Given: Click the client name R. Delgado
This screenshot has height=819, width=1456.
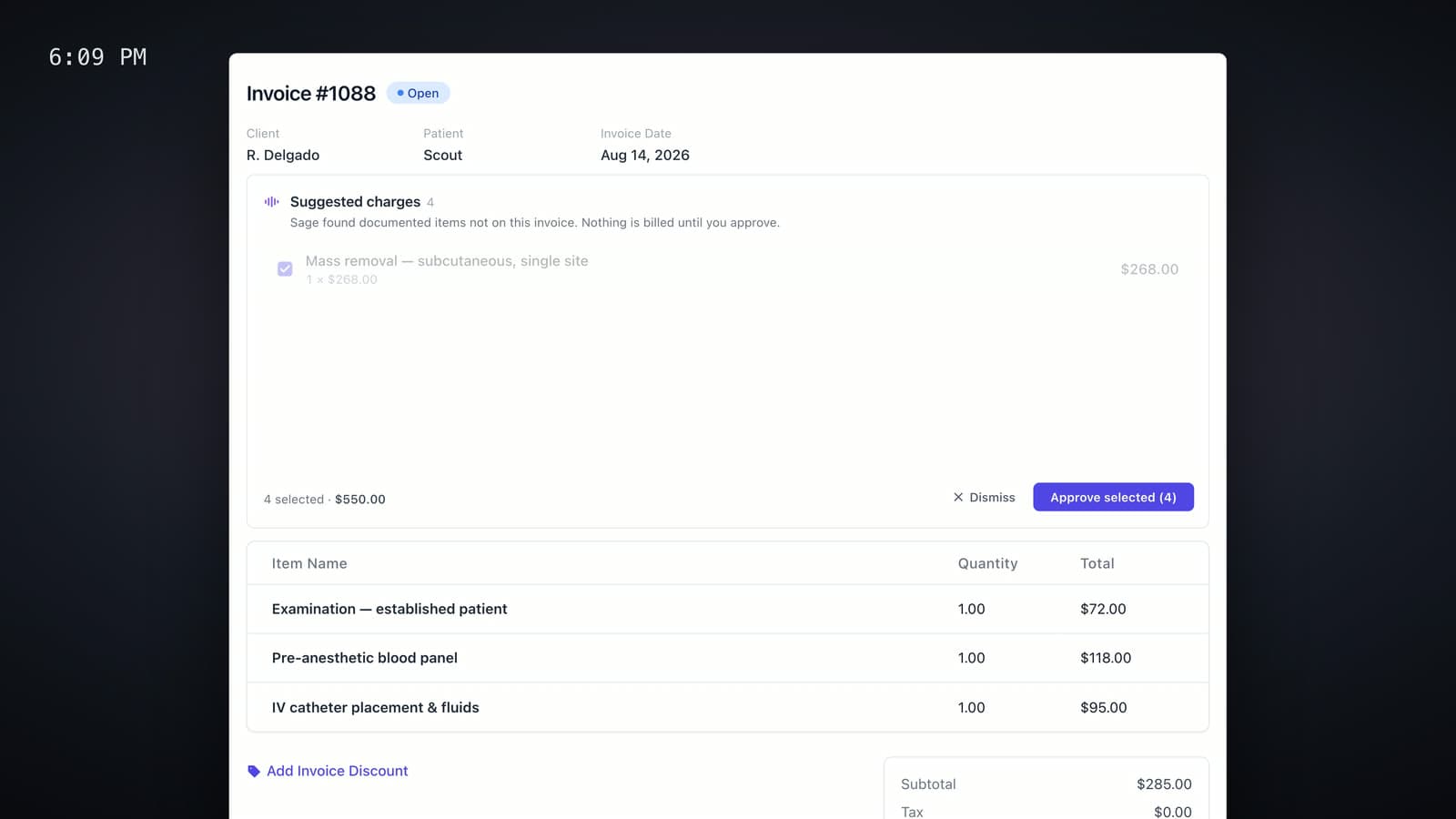Looking at the screenshot, I should (283, 155).
